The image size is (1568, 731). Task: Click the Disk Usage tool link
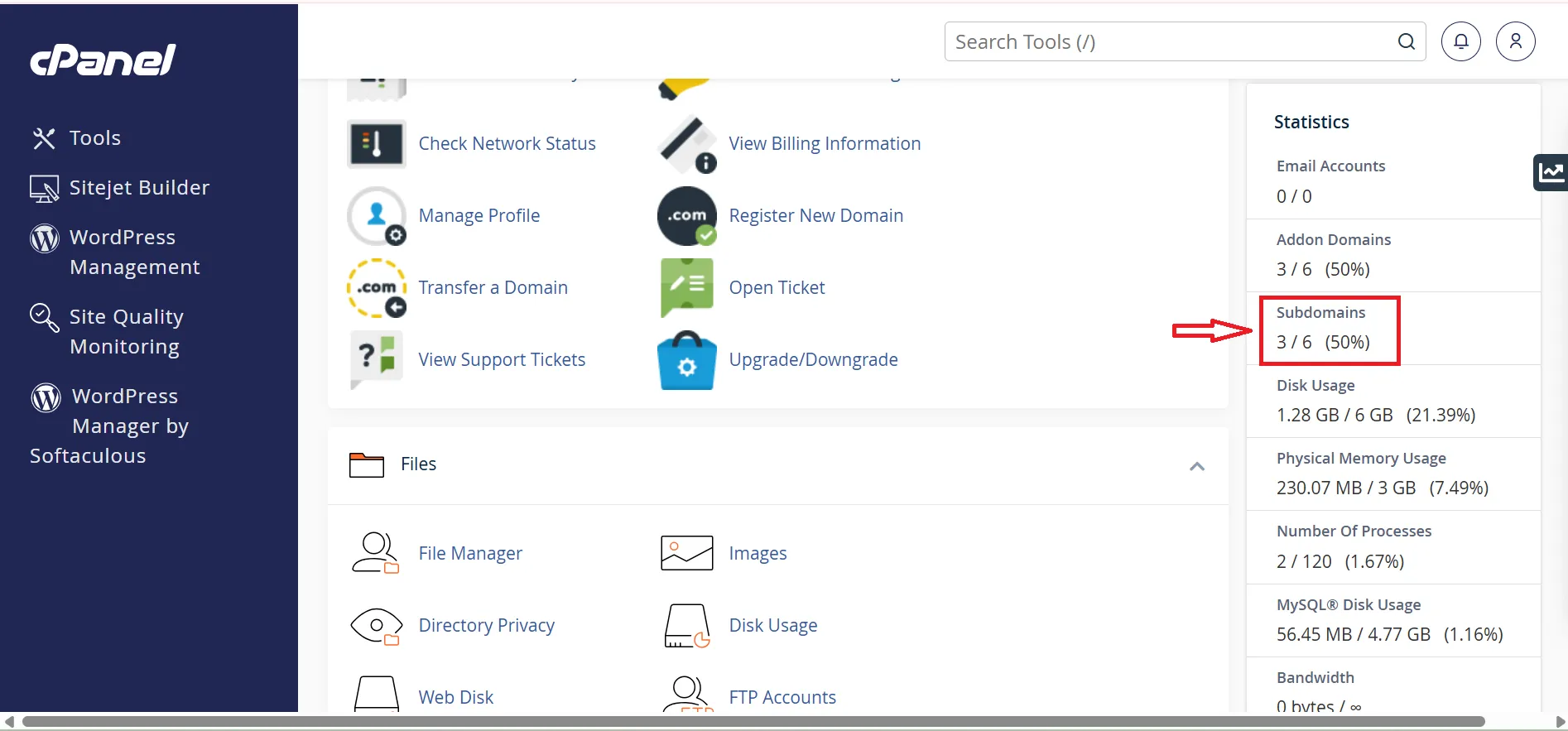(x=772, y=626)
